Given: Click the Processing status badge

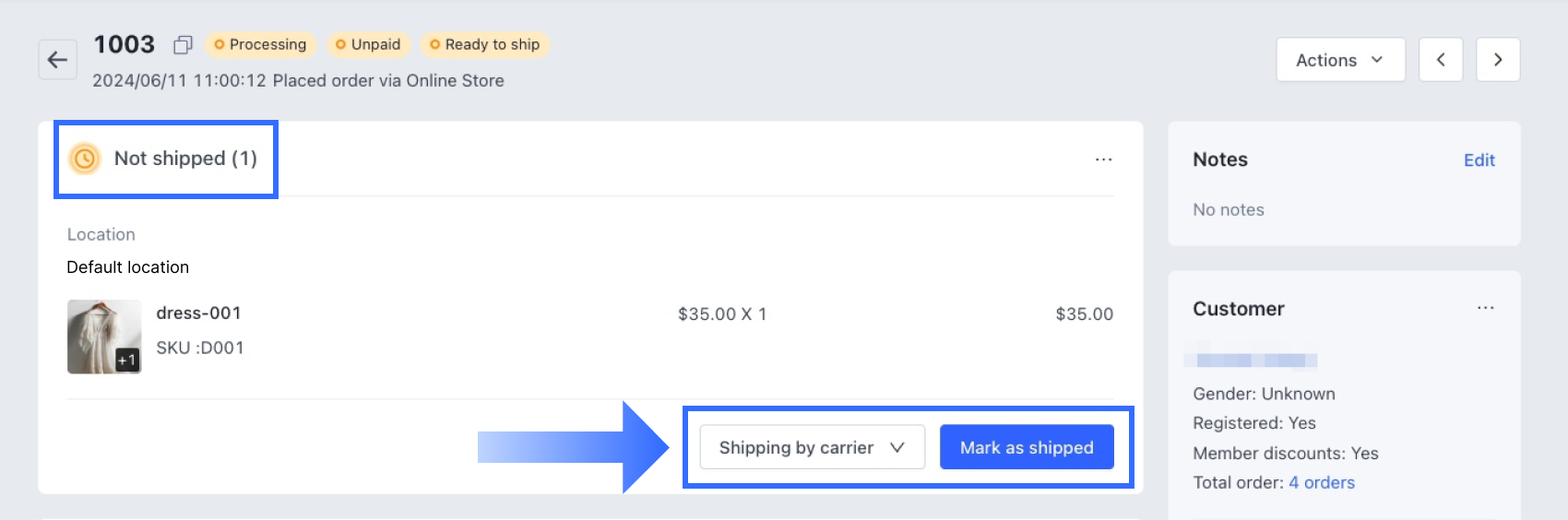Looking at the screenshot, I should [260, 44].
